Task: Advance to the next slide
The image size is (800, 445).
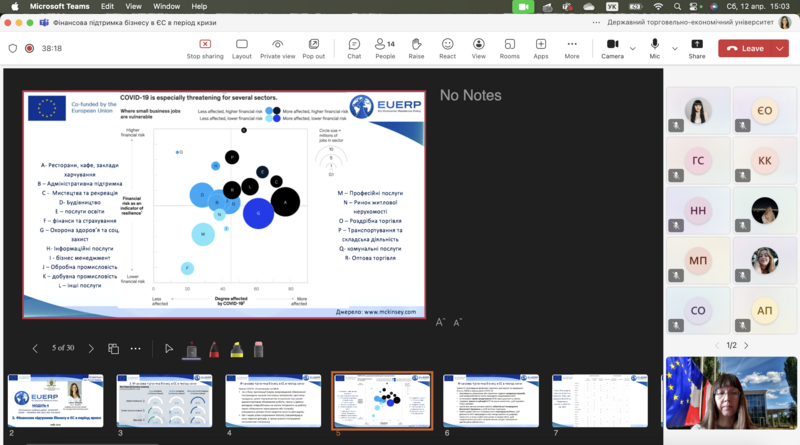Action: pyautogui.click(x=91, y=349)
